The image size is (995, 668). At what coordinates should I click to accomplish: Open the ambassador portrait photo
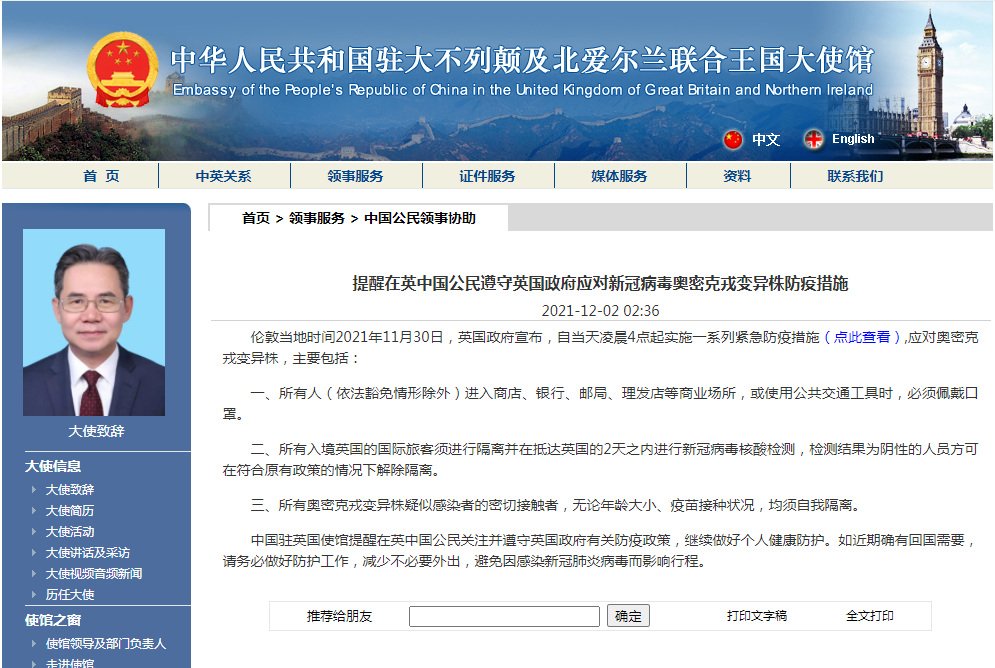click(94, 322)
